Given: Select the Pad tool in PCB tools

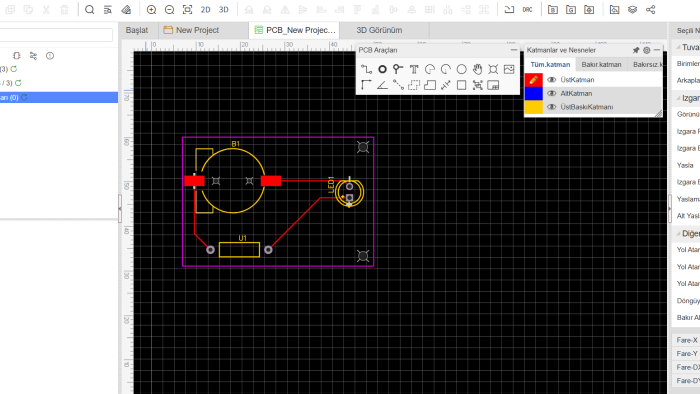Looking at the screenshot, I should (x=382, y=69).
